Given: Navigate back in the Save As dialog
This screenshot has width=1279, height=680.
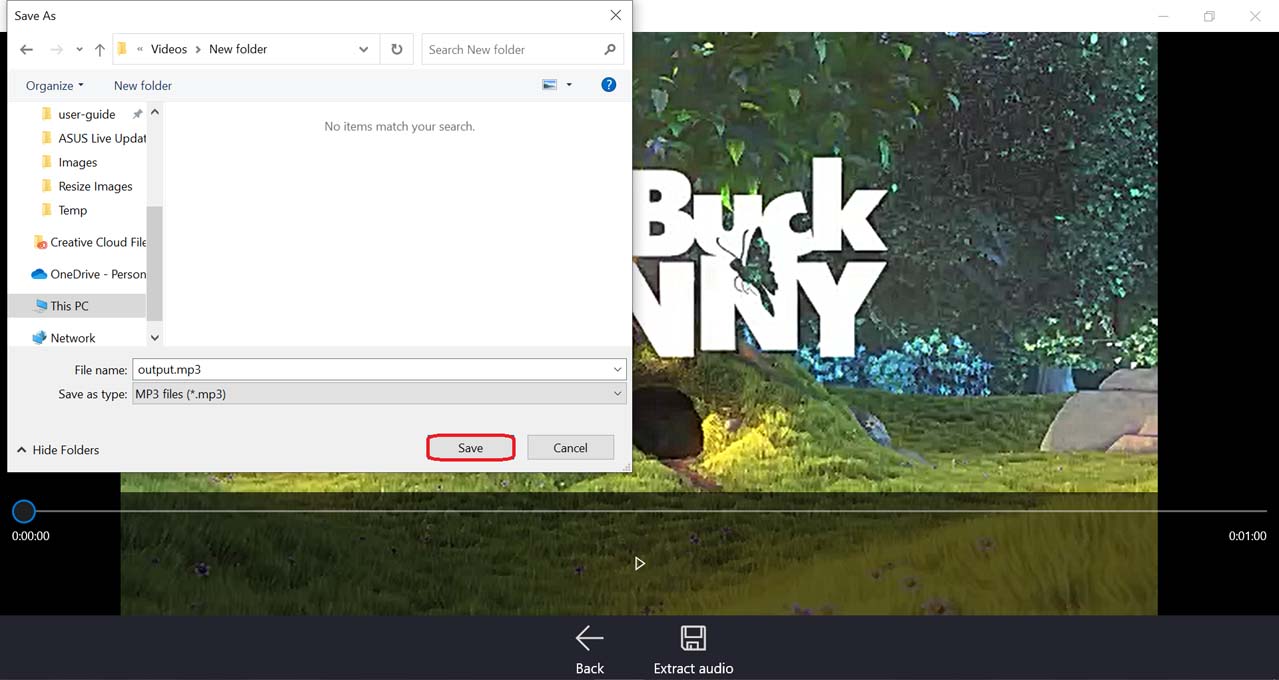Looking at the screenshot, I should (x=27, y=50).
